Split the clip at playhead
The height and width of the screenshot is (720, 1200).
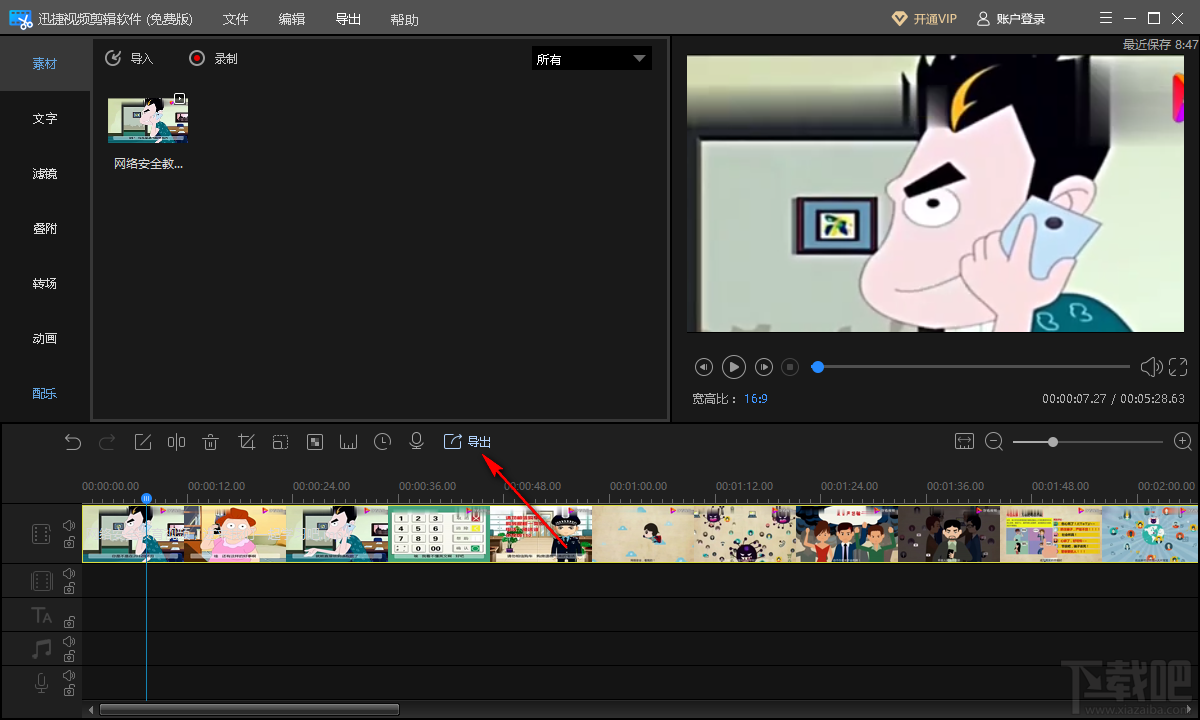point(176,442)
